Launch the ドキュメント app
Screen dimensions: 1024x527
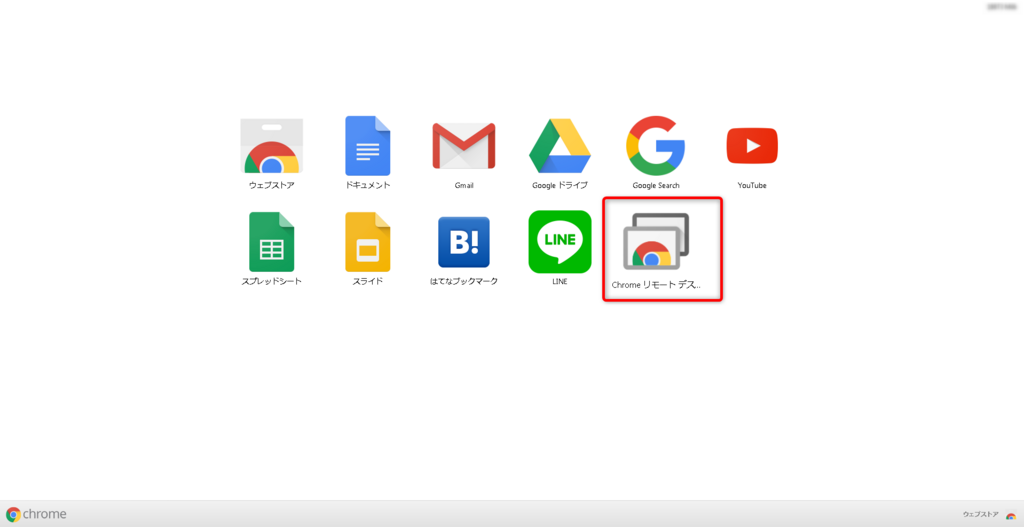tap(368, 146)
